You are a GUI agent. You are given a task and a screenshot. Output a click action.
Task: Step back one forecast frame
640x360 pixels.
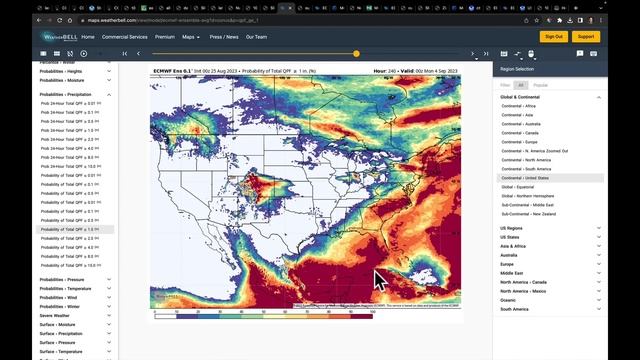point(138,53)
